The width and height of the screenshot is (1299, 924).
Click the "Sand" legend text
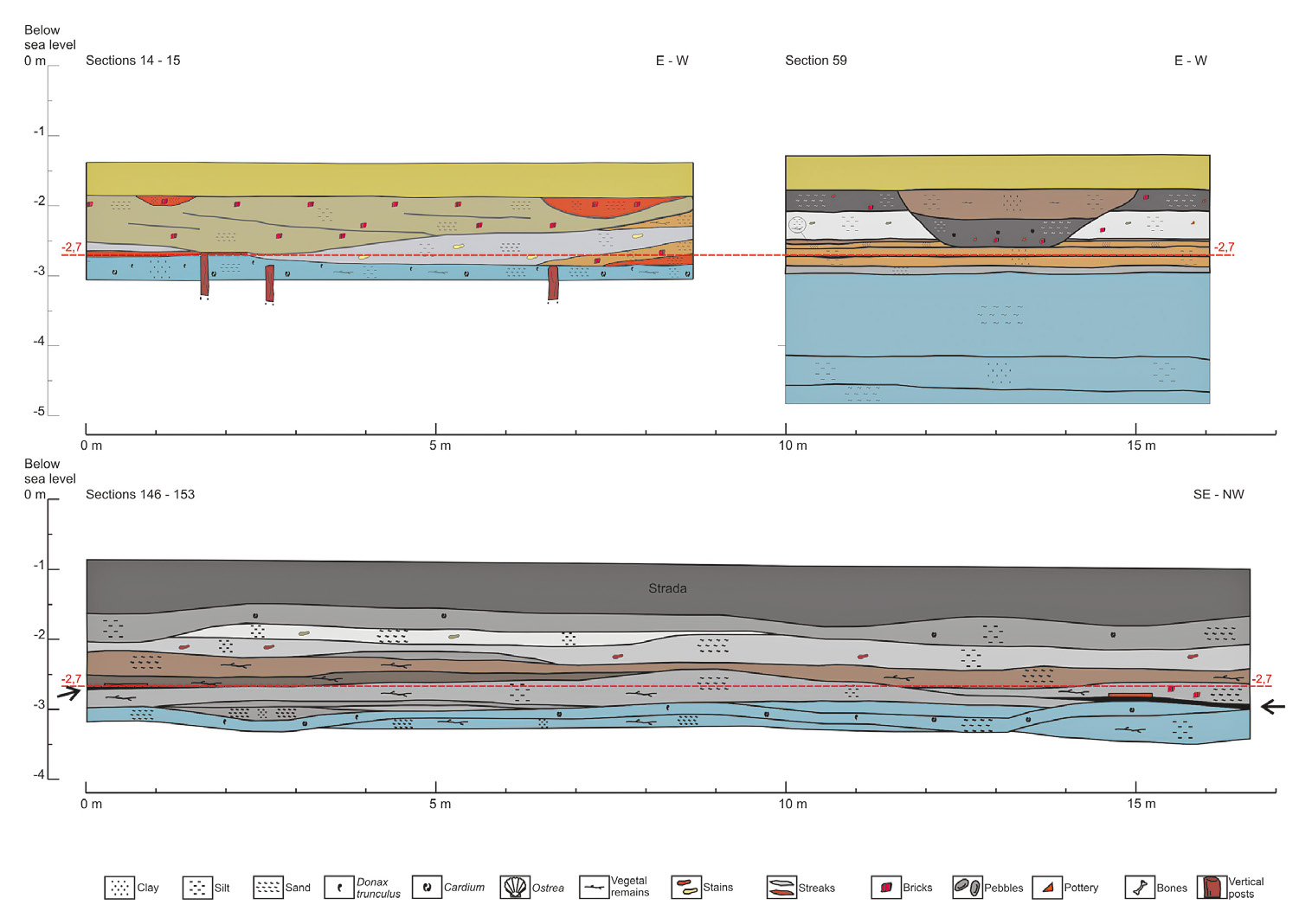pos(298,888)
